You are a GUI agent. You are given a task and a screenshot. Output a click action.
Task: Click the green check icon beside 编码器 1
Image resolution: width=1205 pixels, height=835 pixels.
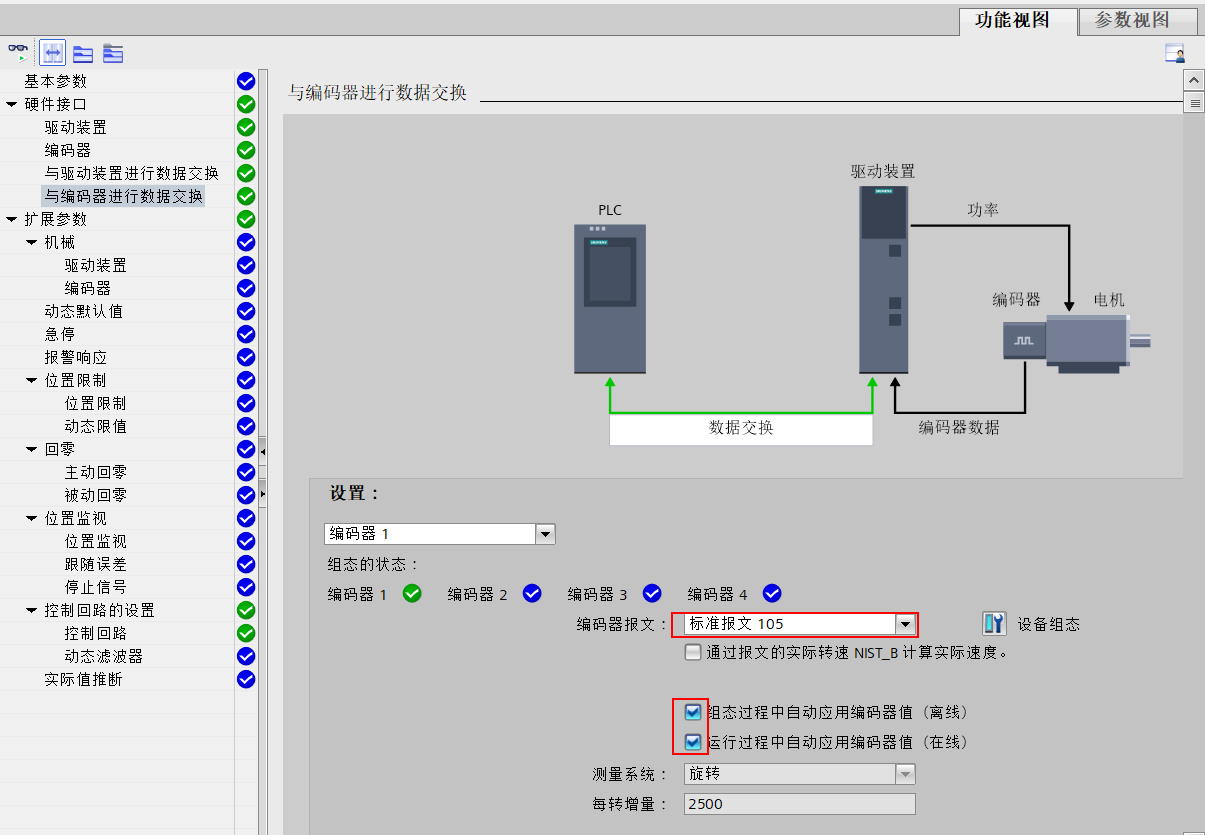(x=410, y=593)
